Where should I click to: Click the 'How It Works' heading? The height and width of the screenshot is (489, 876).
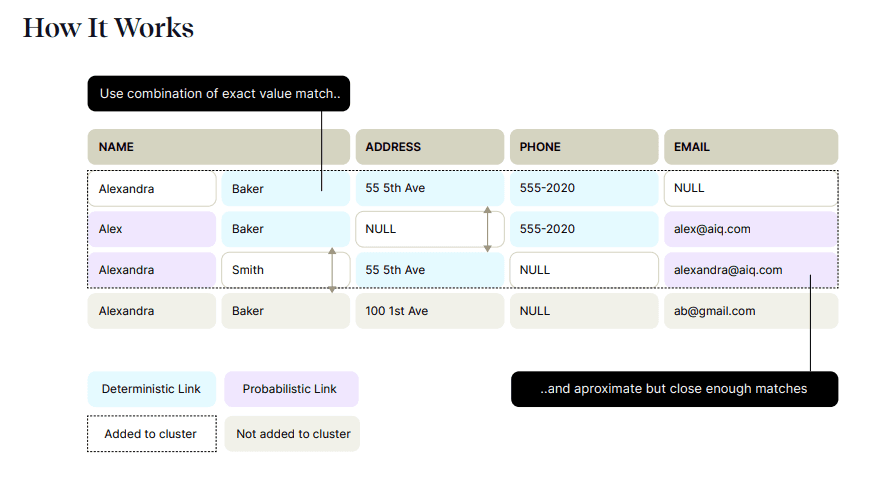tap(108, 28)
